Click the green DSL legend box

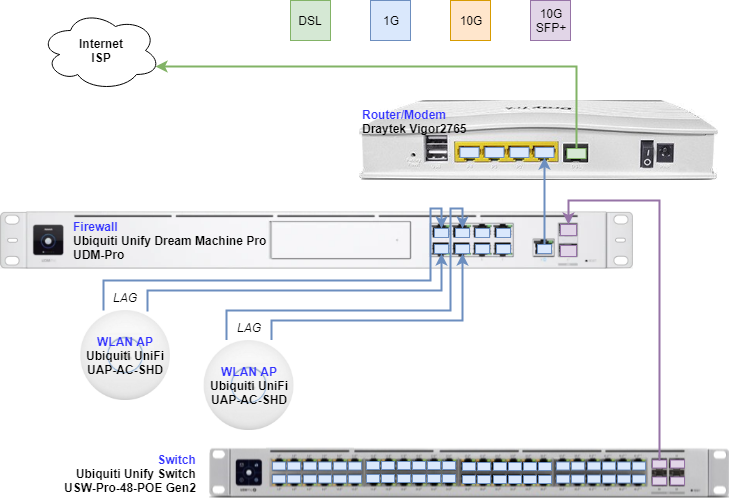(x=310, y=20)
